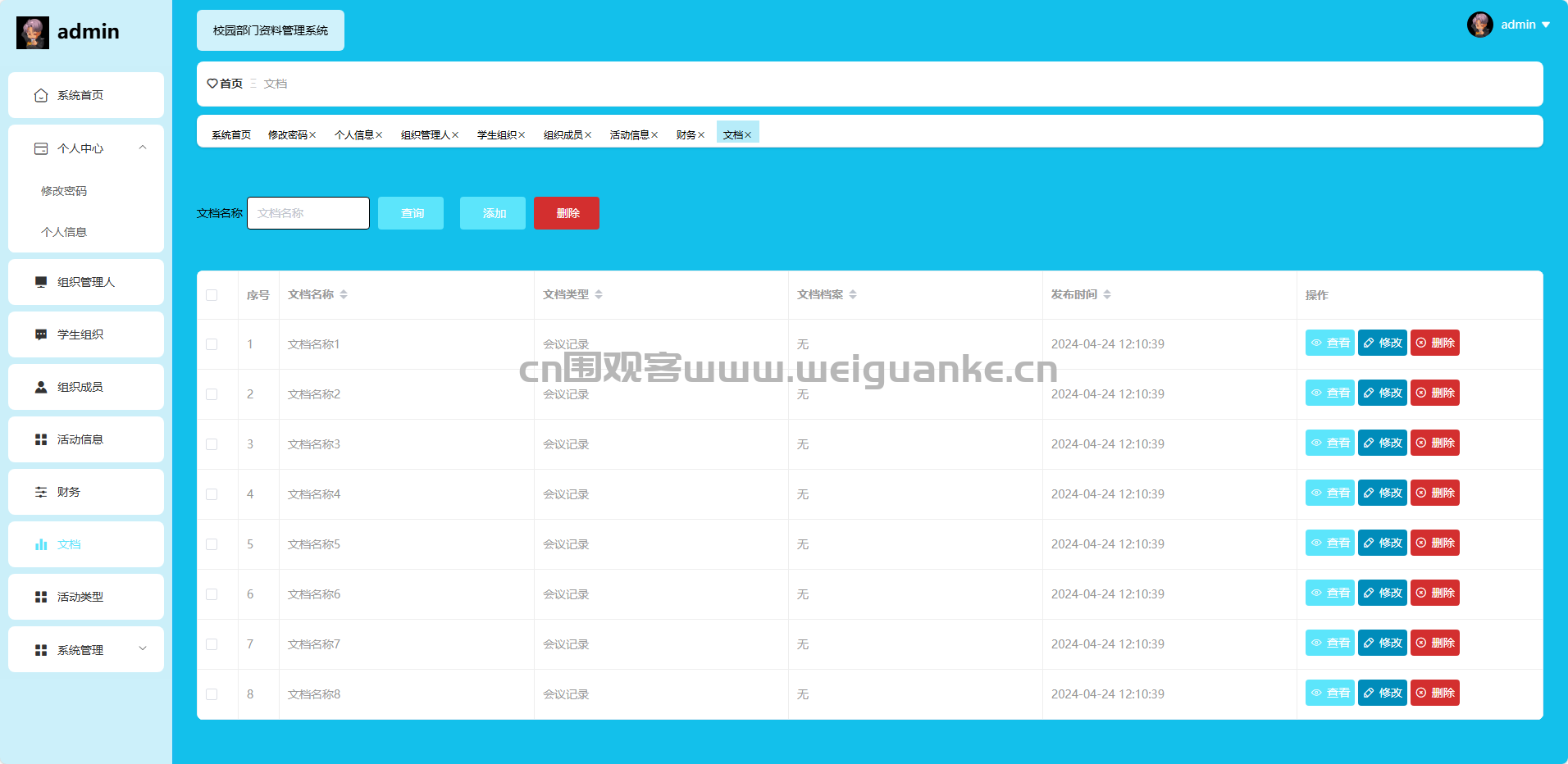Switch to the 修改密码 tab
This screenshot has width=1568, height=764.
pos(288,135)
